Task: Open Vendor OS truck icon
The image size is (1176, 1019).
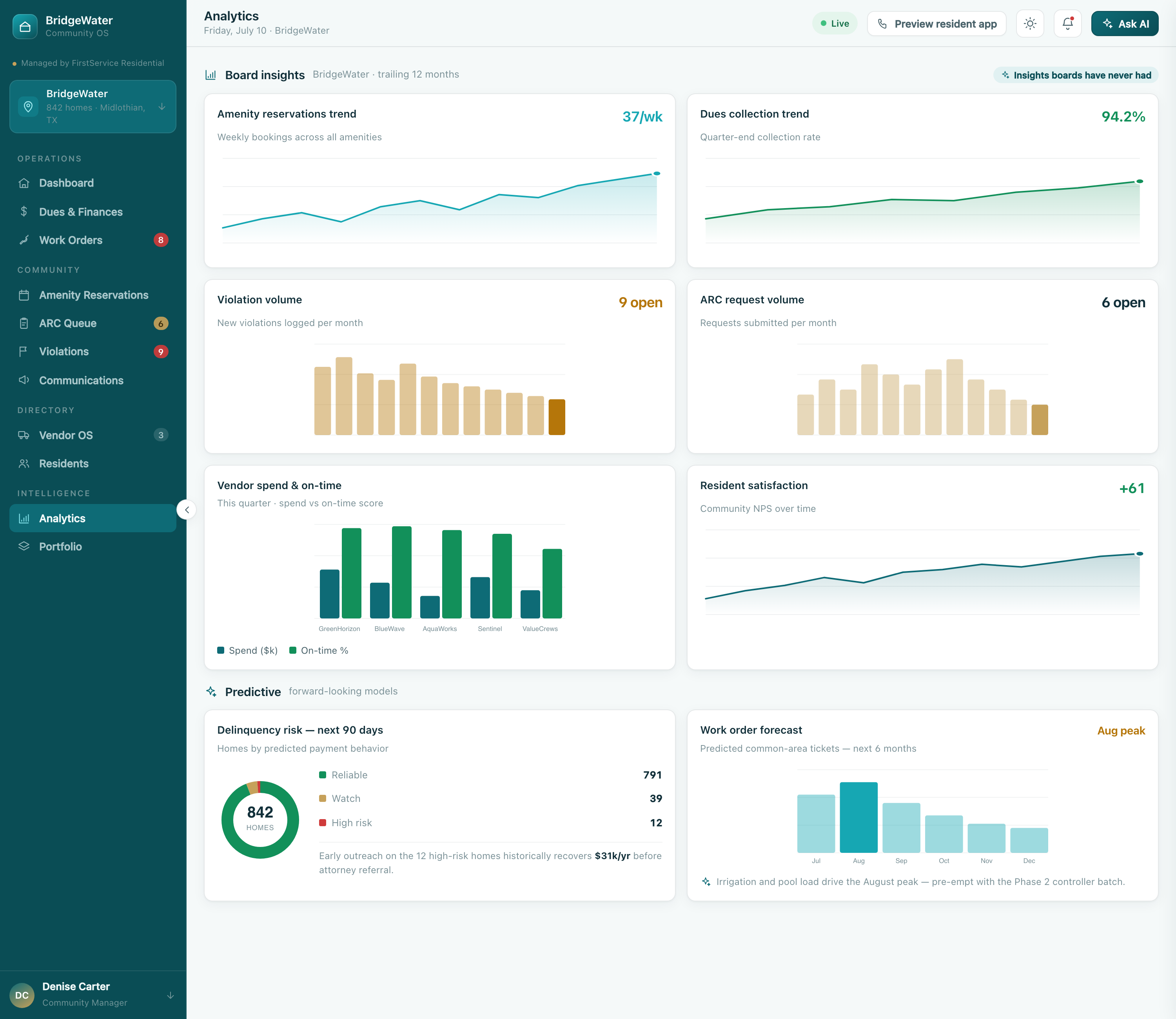Action: pos(24,435)
